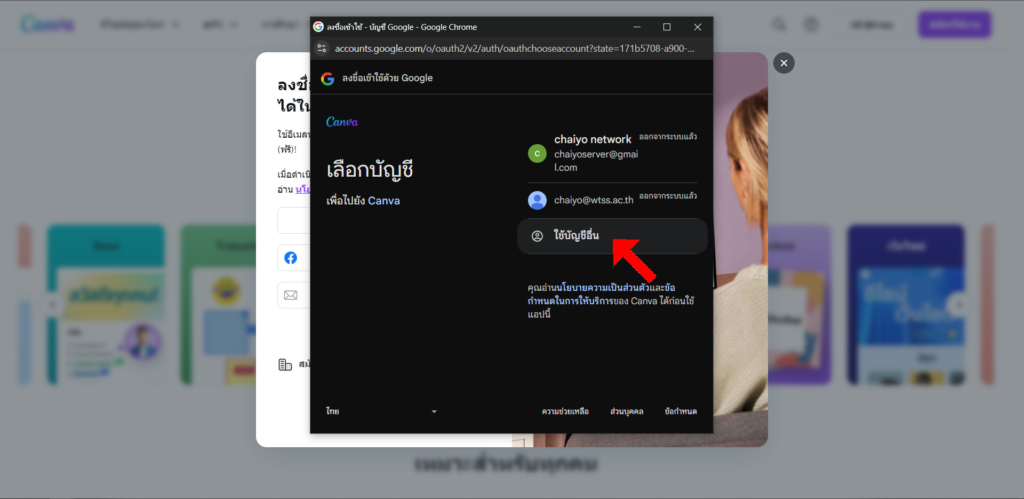Open the ข้อกำหนดในการให้บริการ terms of service link

[x=601, y=295]
